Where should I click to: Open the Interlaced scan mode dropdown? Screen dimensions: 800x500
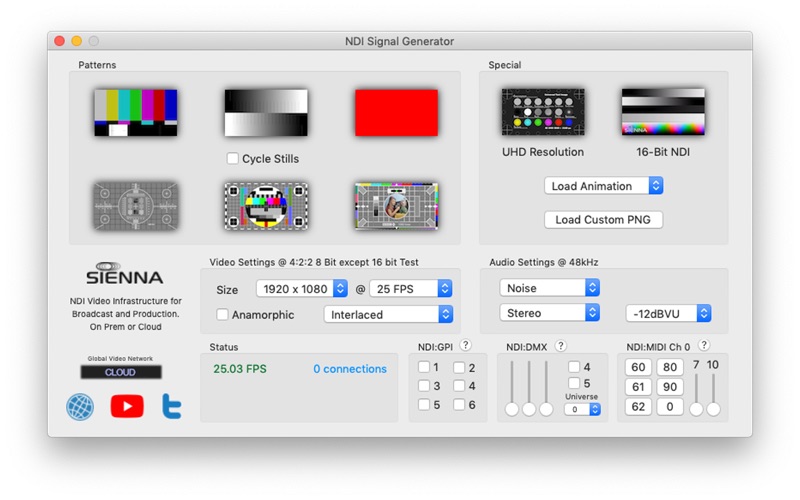[x=388, y=314]
